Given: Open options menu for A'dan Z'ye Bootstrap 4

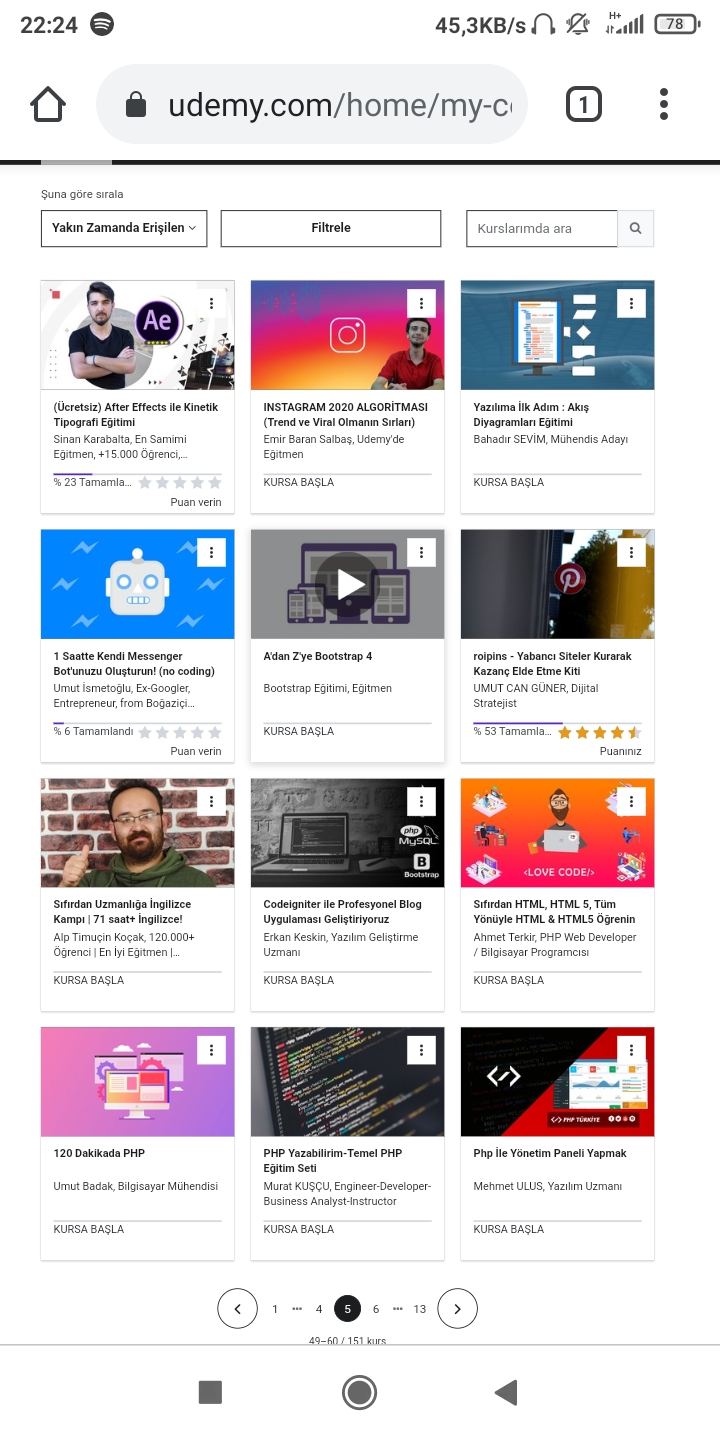Looking at the screenshot, I should pyautogui.click(x=421, y=553).
